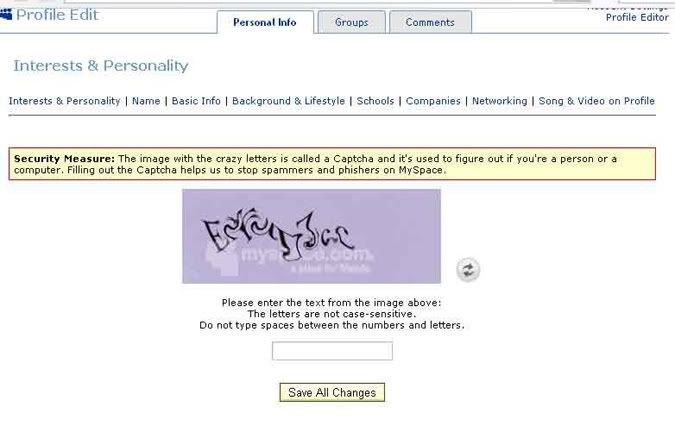Click the Security Measure notice box

pyautogui.click(x=332, y=164)
